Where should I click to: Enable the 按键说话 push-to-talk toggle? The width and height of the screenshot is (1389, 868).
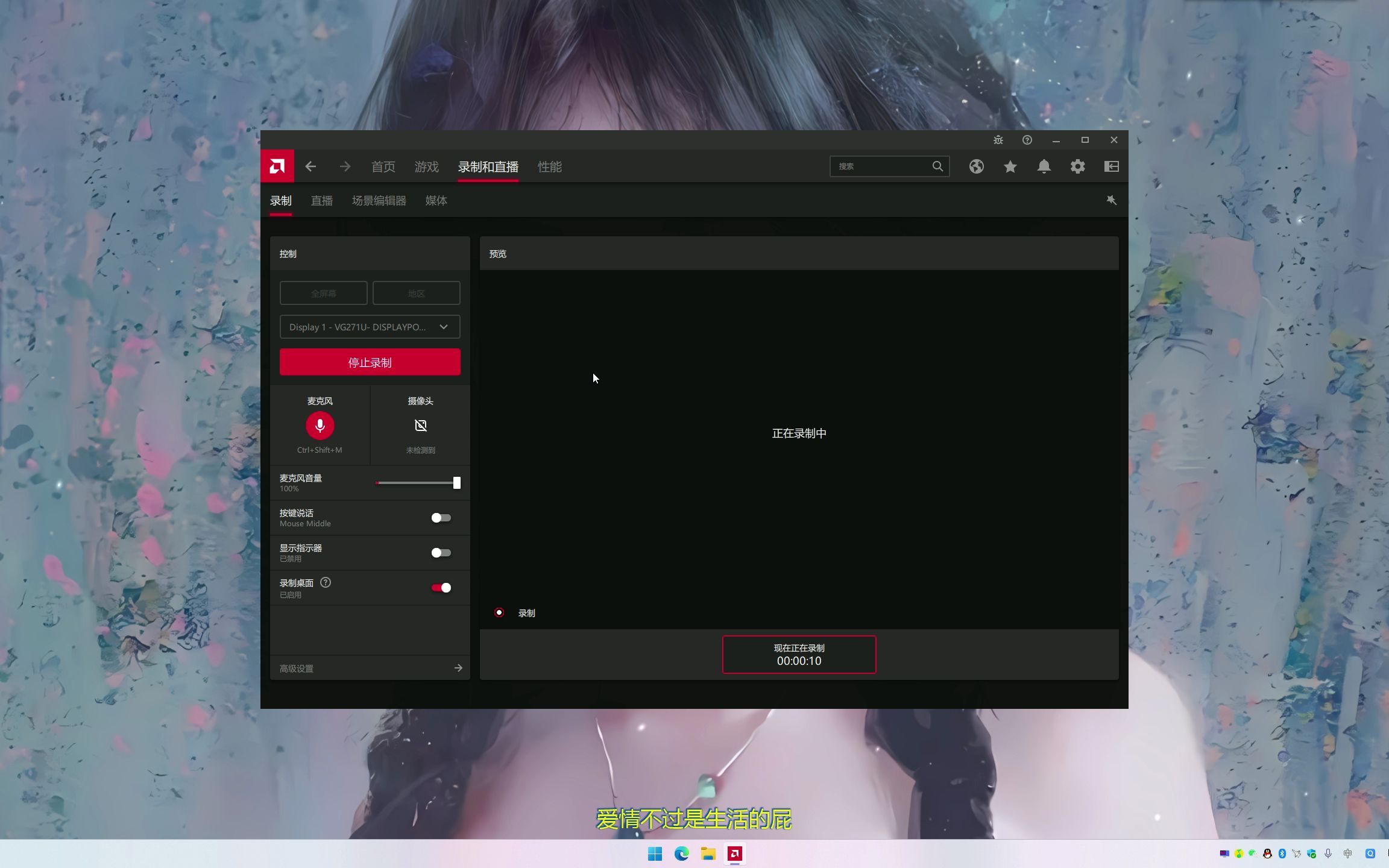point(441,518)
